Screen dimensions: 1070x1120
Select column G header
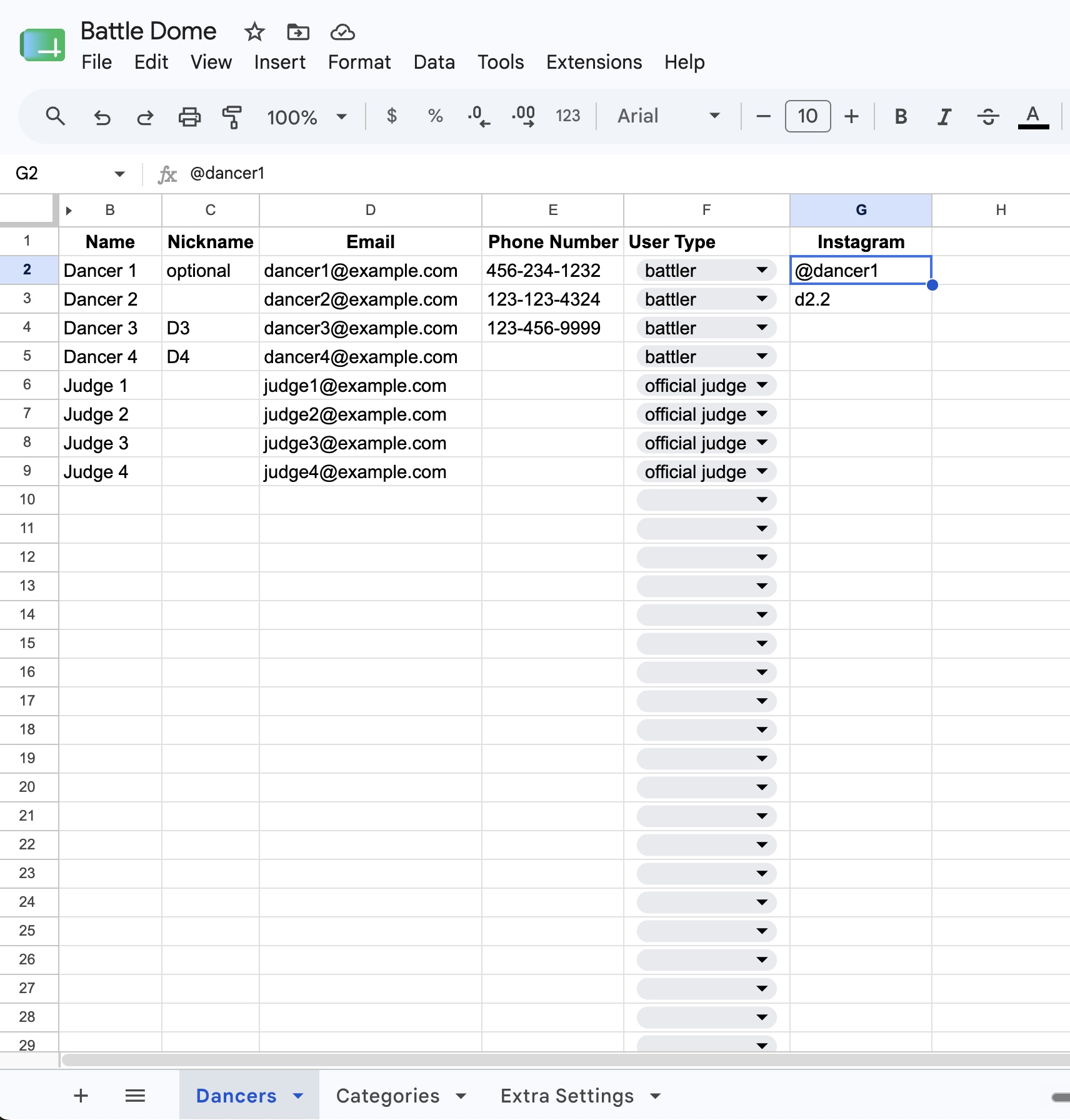point(861,211)
